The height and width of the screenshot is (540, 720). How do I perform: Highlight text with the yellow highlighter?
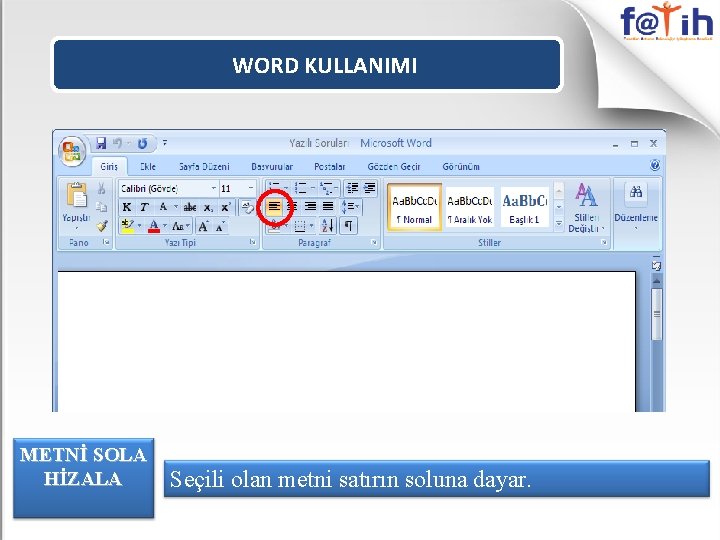(x=127, y=226)
